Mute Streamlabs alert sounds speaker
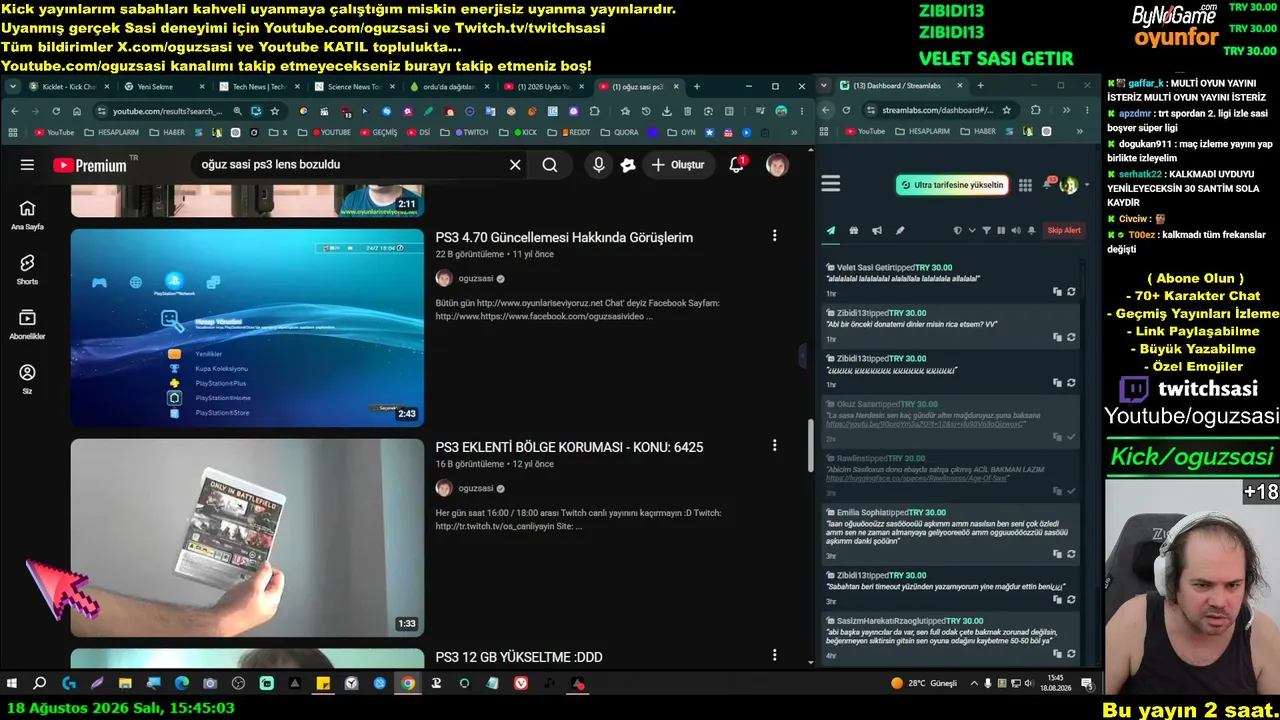This screenshot has width=1280, height=720. 1016,231
